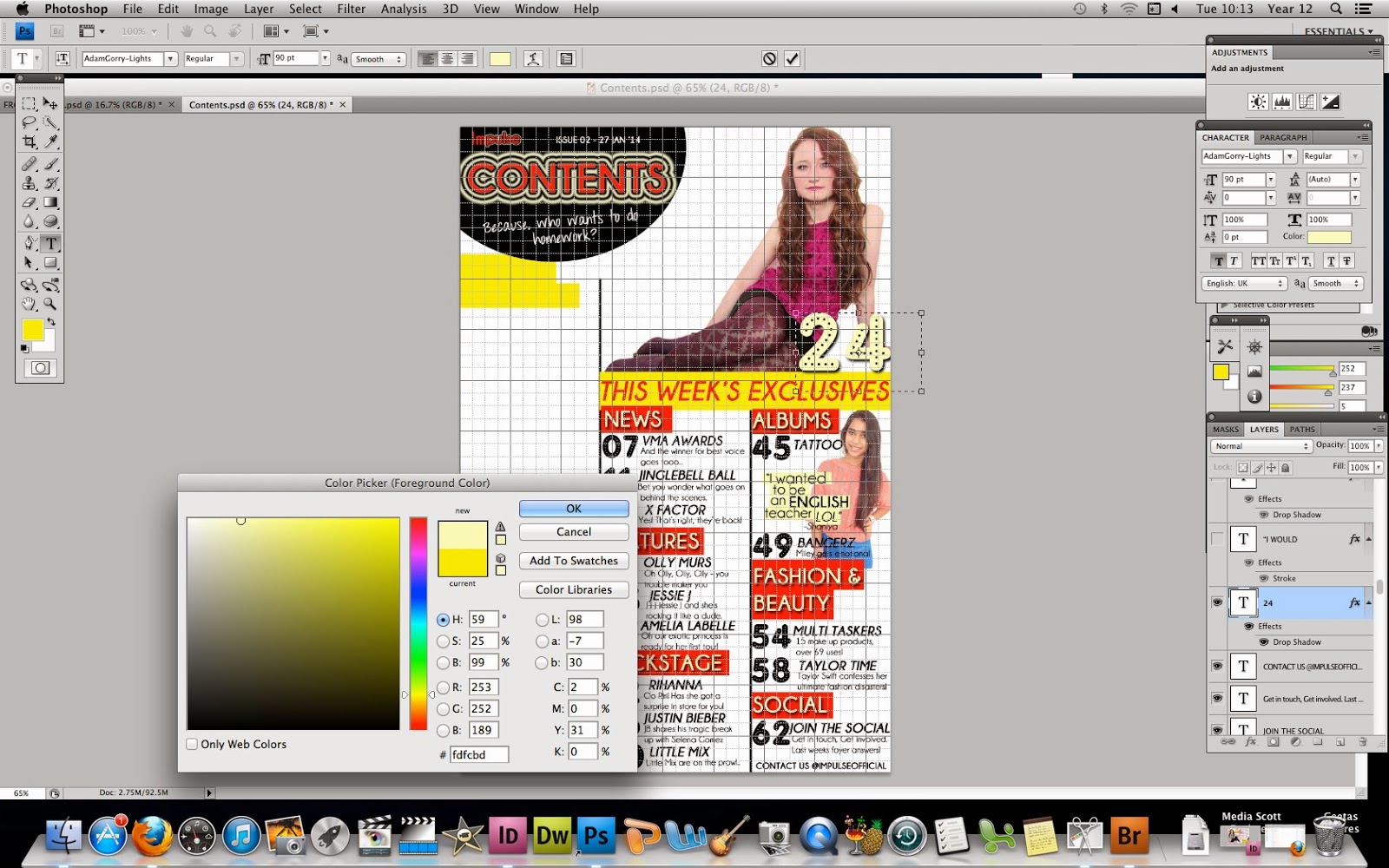1389x868 pixels.
Task: Enable the Only Web Colors checkbox
Action: click(x=192, y=744)
